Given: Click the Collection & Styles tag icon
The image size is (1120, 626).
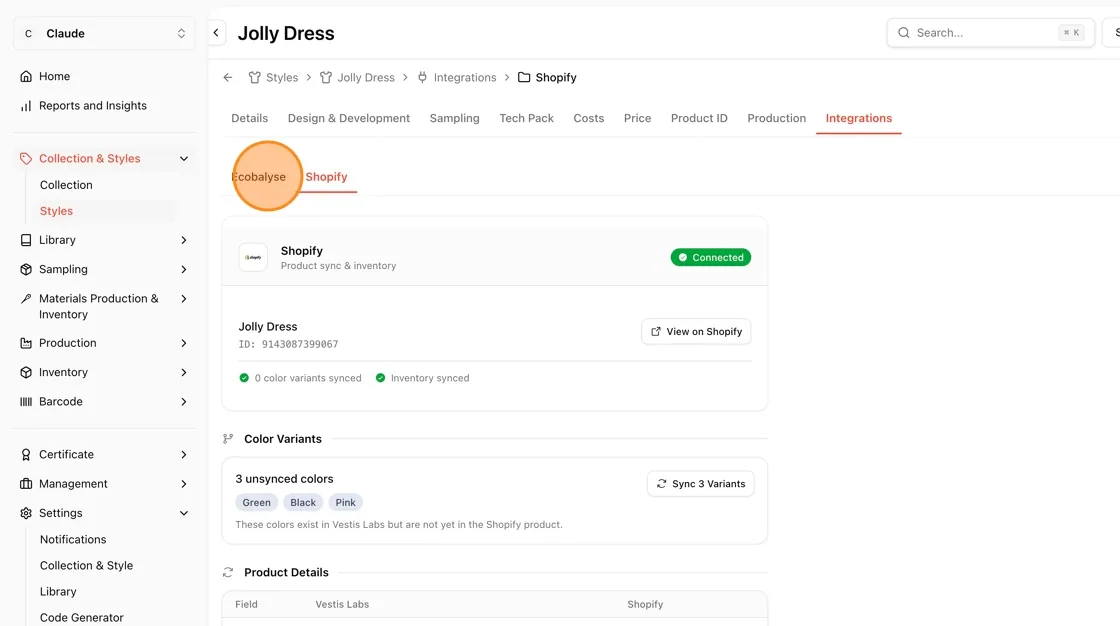Looking at the screenshot, I should (26, 159).
